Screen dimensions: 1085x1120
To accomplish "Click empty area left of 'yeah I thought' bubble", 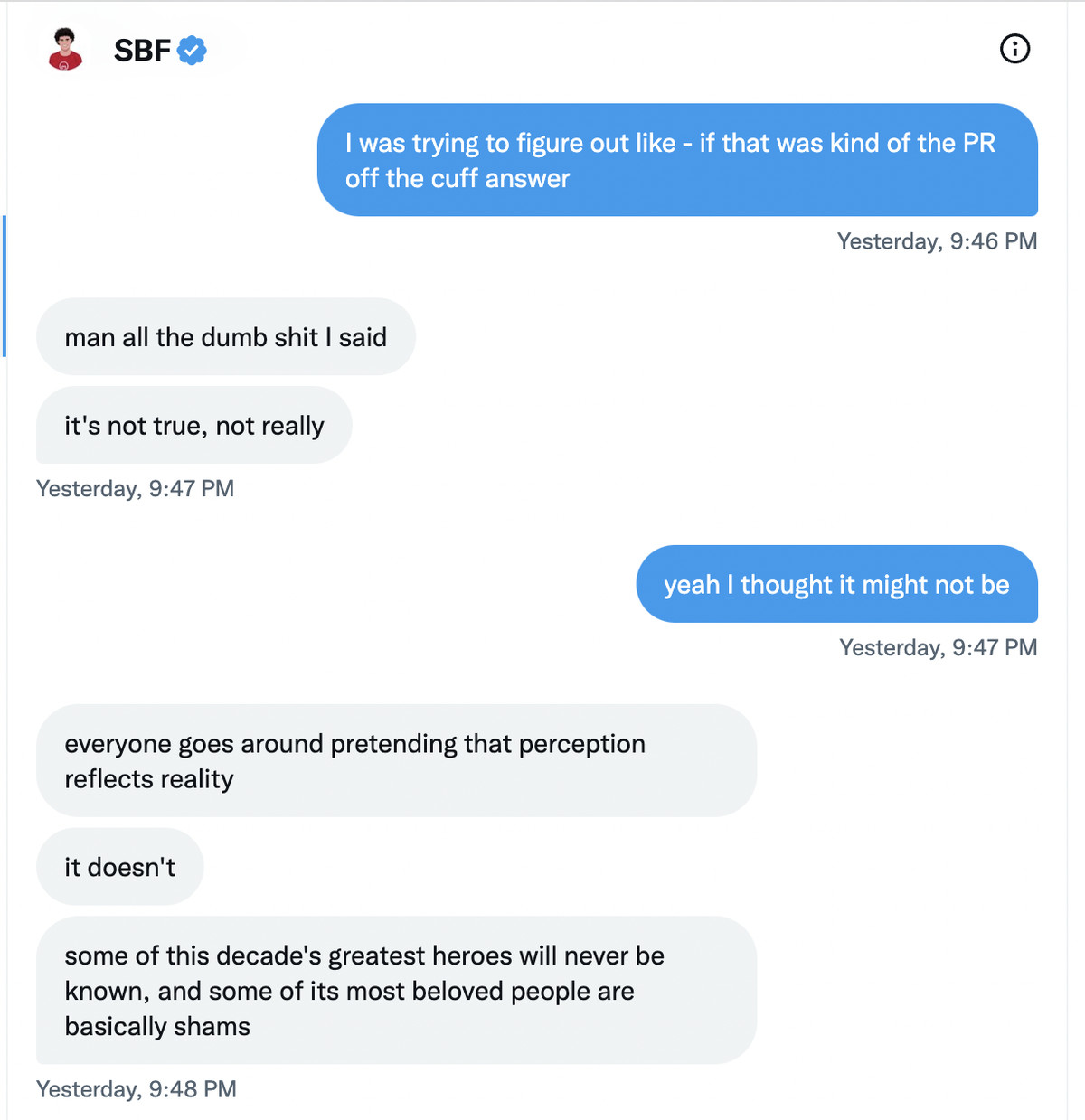I will [x=316, y=585].
